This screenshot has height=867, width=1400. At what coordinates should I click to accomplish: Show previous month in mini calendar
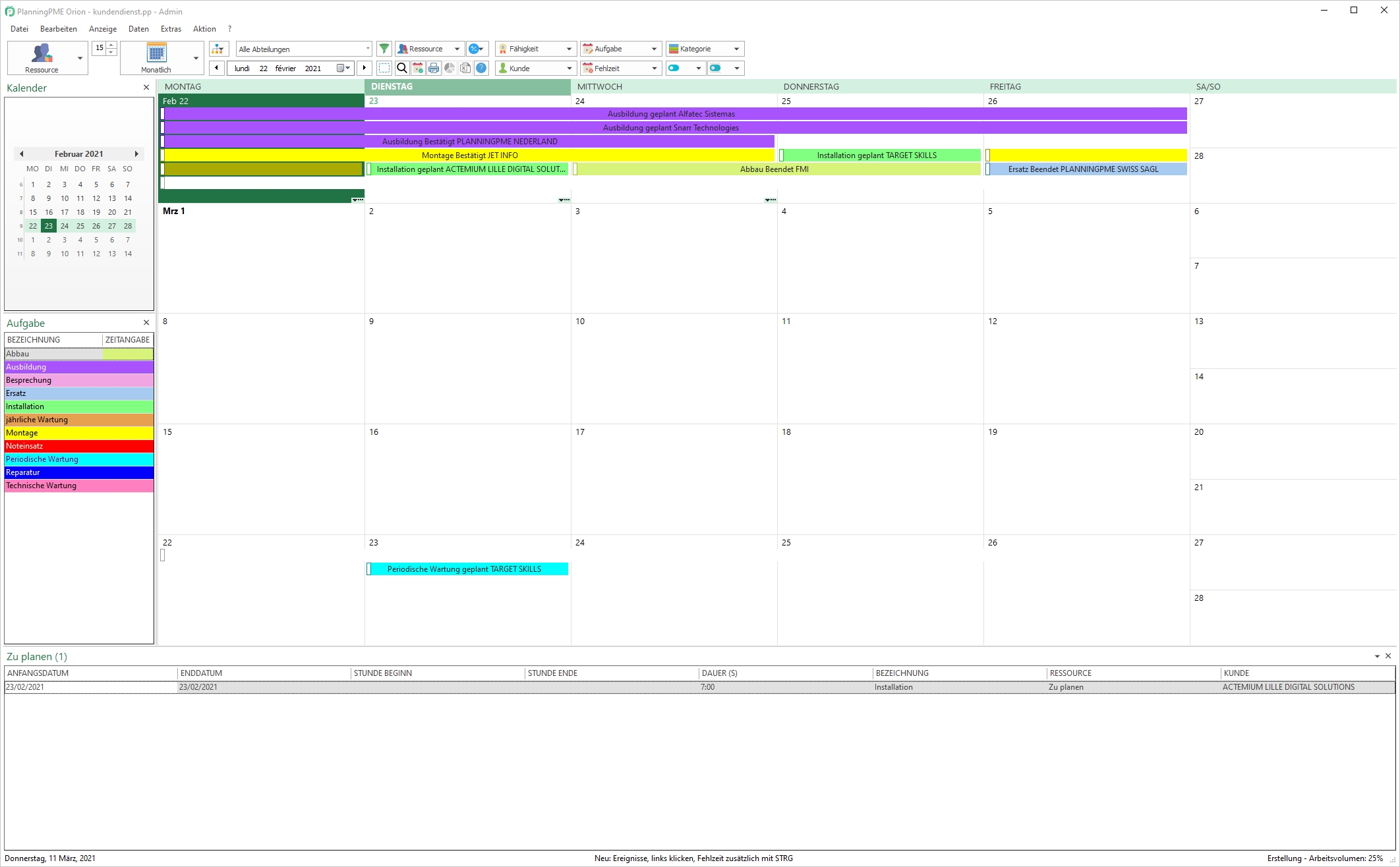(x=22, y=154)
